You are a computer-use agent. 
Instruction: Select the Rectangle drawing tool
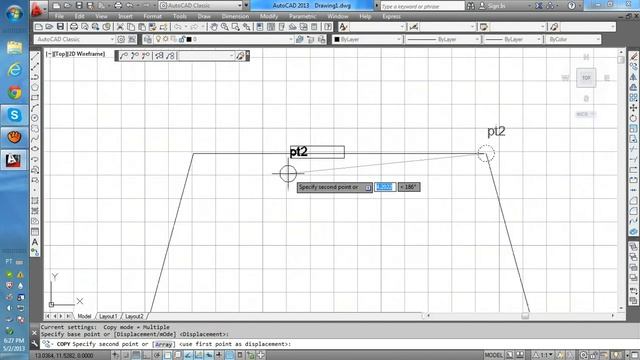[35, 98]
